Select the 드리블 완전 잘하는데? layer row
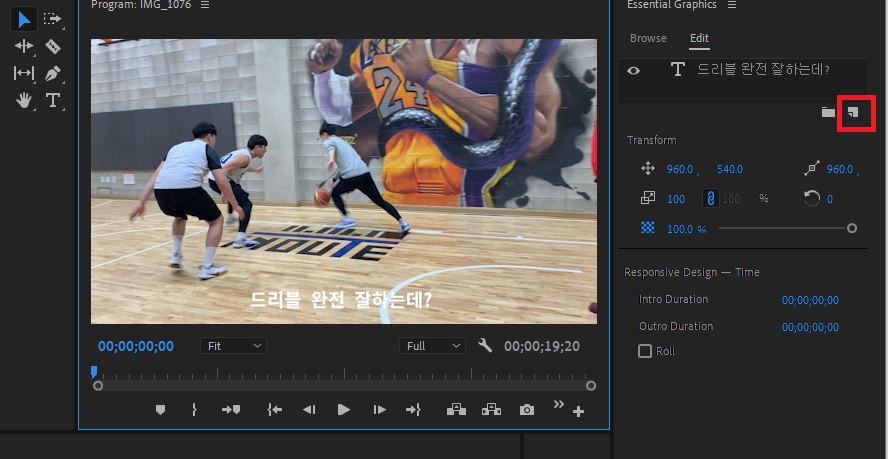Screen dimensions: 888x459 pos(742,70)
